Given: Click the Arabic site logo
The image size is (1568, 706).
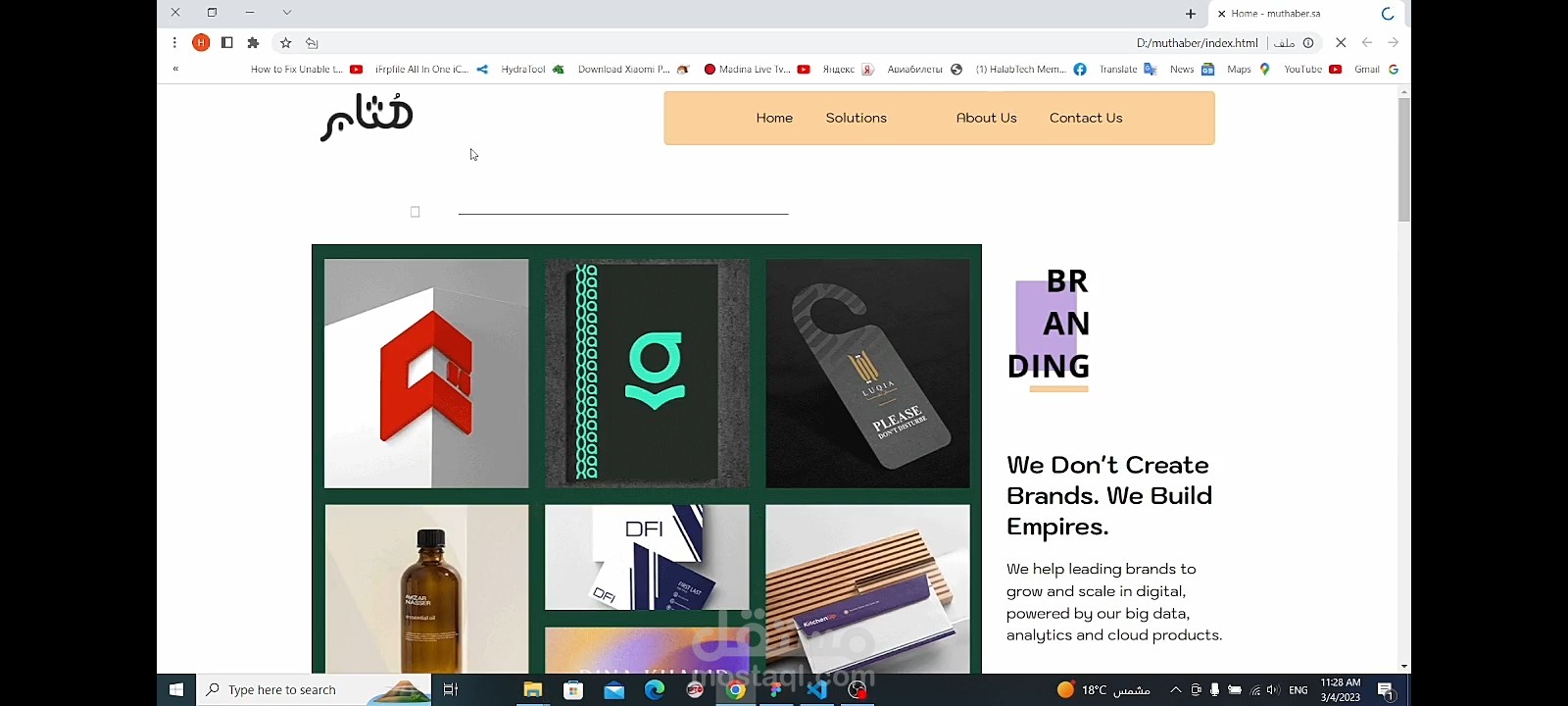Looking at the screenshot, I should [x=367, y=117].
